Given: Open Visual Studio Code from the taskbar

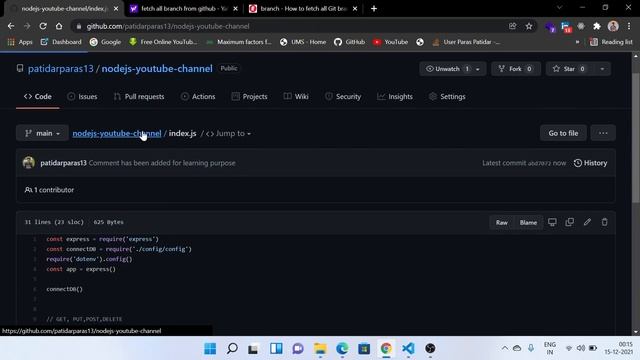Looking at the screenshot, I should pyautogui.click(x=408, y=349).
